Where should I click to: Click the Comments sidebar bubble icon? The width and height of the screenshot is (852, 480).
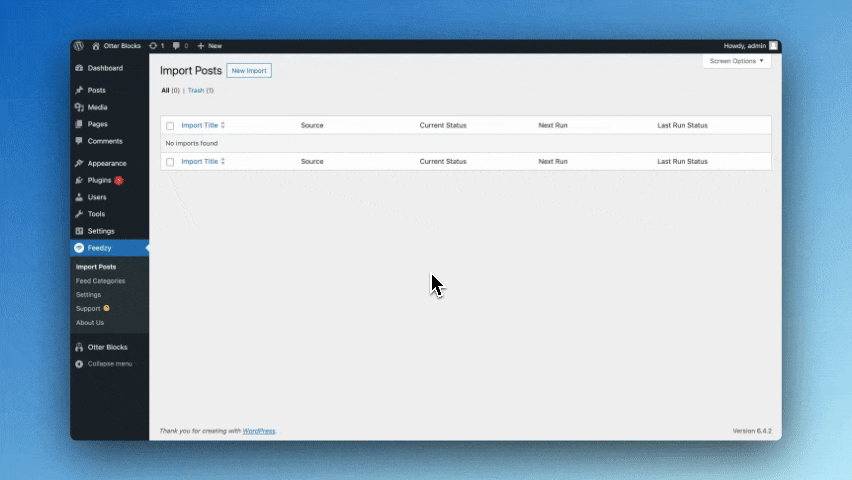click(x=79, y=141)
